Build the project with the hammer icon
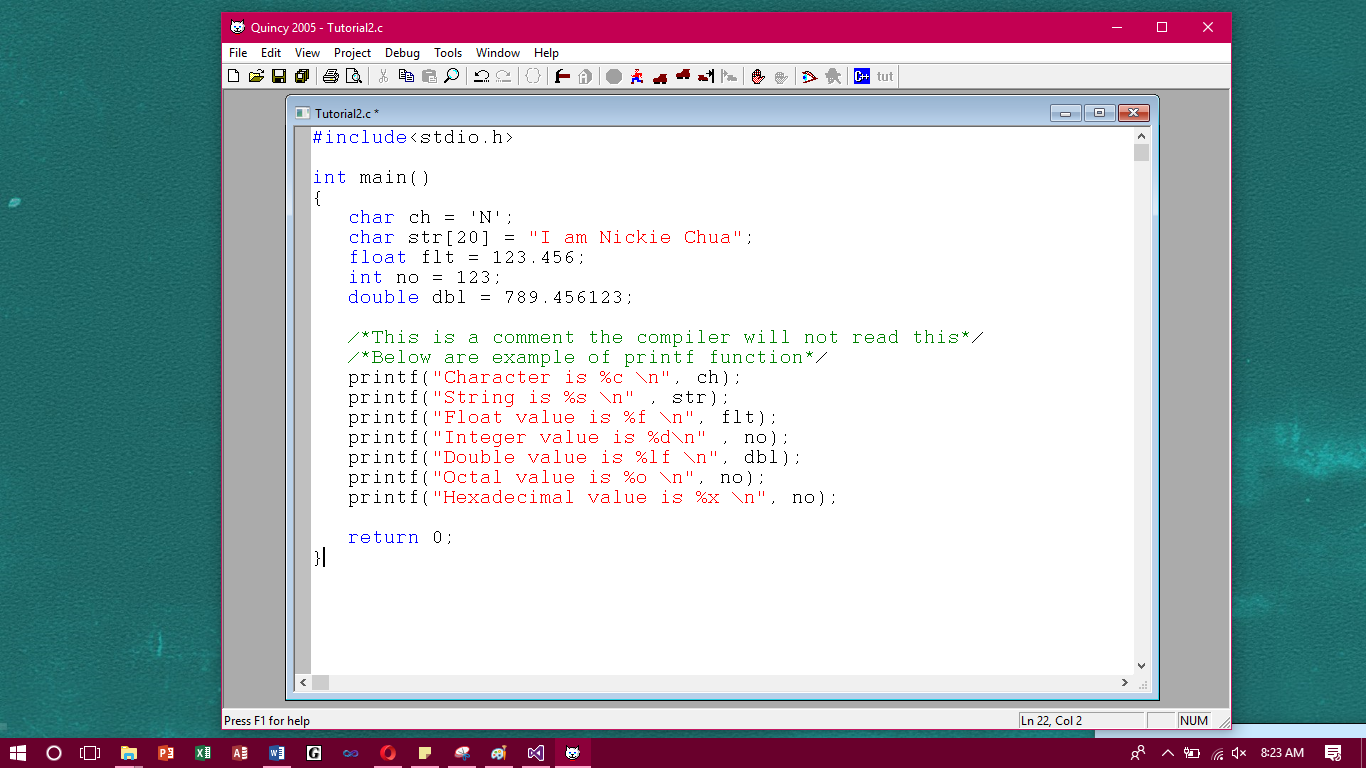Screen dimensions: 1366x768 560,76
